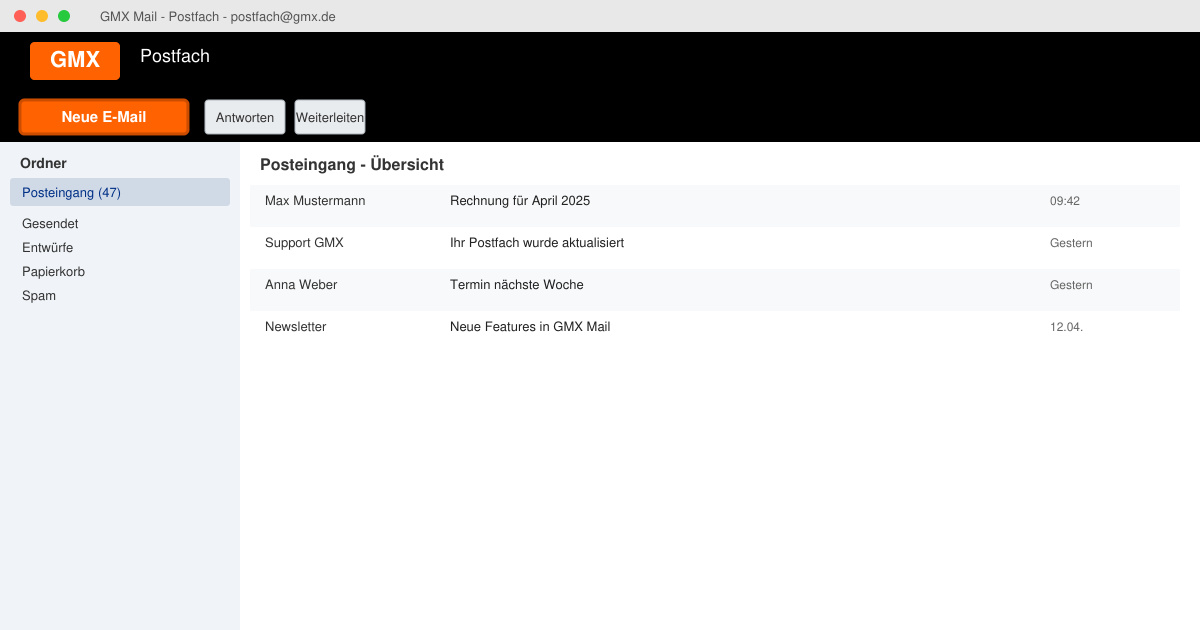Minimize the window with yellow button
The image size is (1200, 630).
point(42,16)
